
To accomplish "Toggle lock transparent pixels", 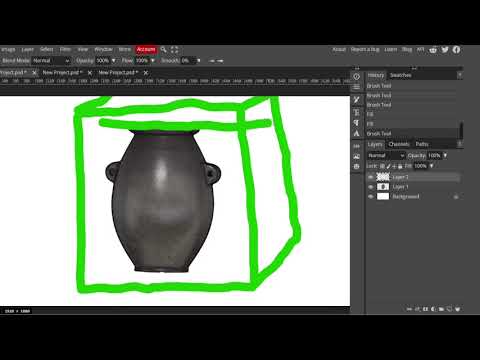I will coord(382,166).
